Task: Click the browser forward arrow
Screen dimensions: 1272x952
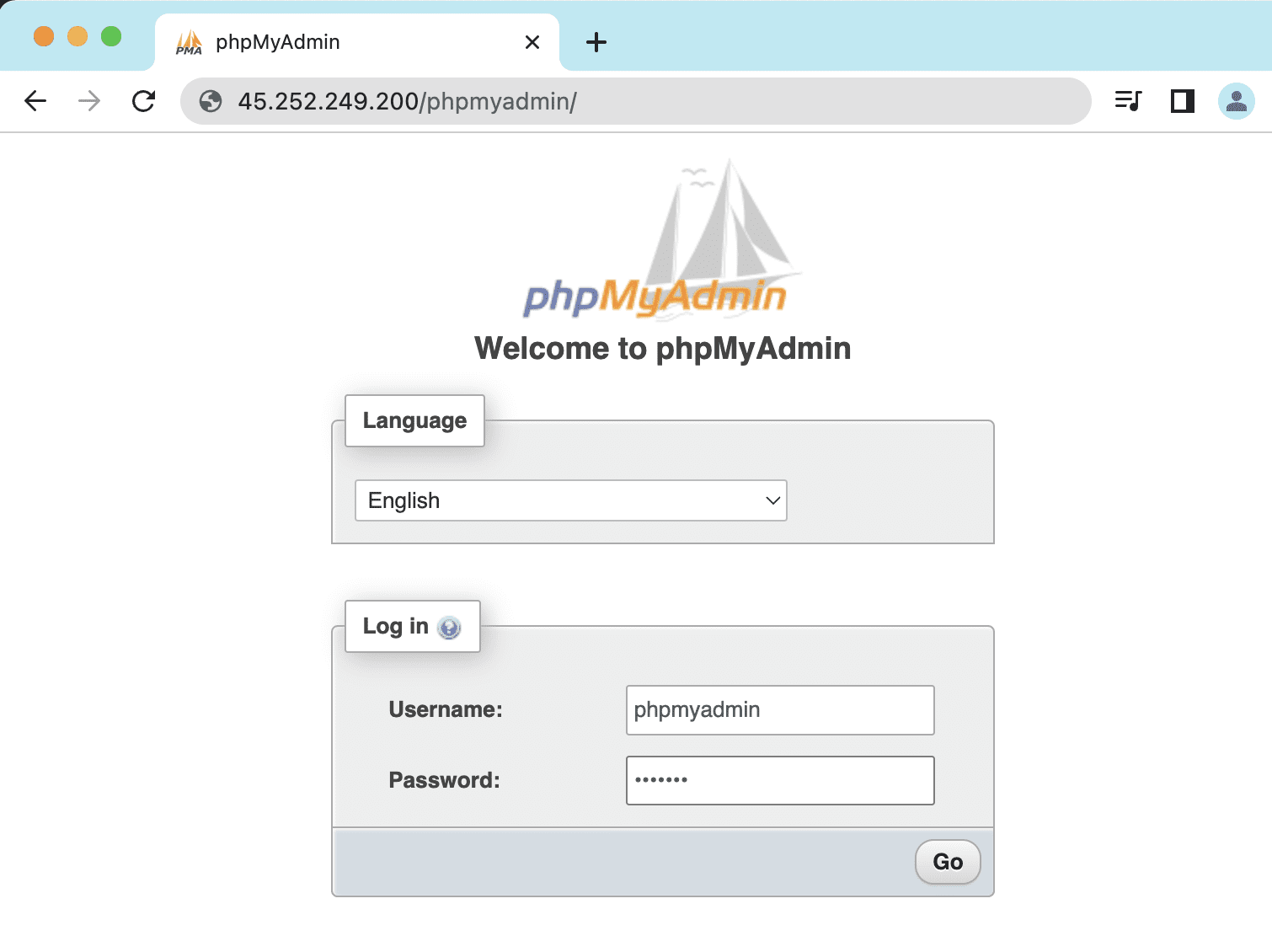Action: pos(89,101)
